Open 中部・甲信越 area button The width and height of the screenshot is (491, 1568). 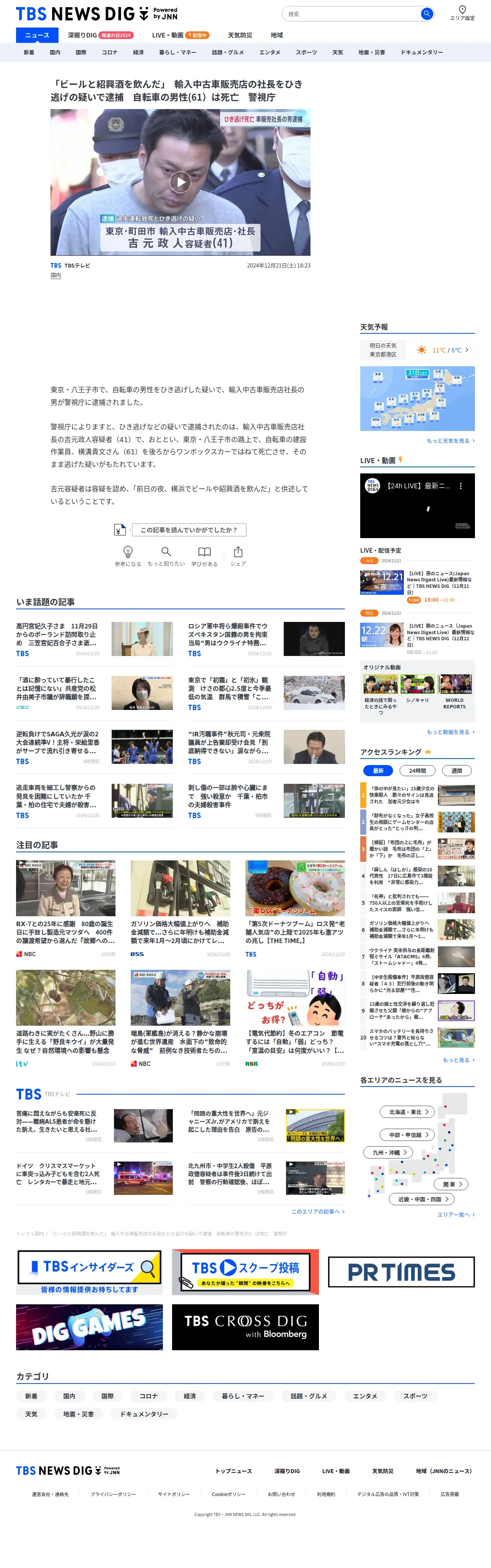pos(408,1135)
